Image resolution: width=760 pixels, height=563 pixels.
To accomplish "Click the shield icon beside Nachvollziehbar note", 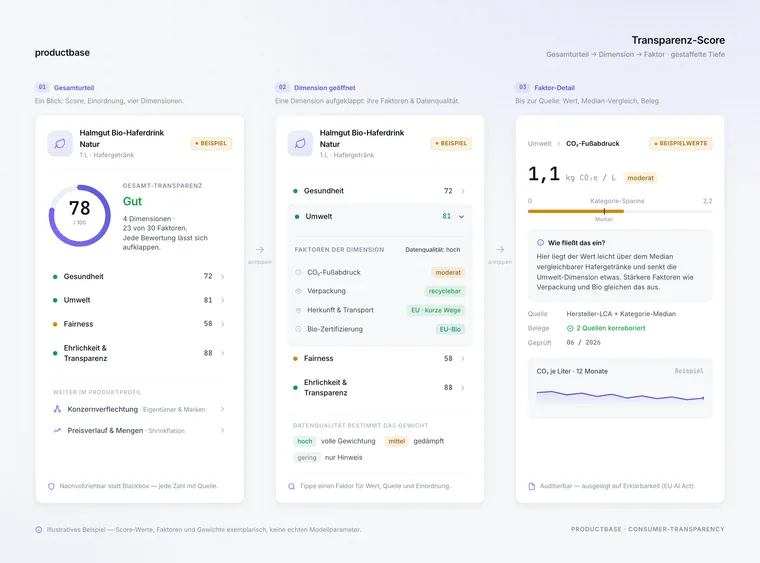I will point(51,486).
